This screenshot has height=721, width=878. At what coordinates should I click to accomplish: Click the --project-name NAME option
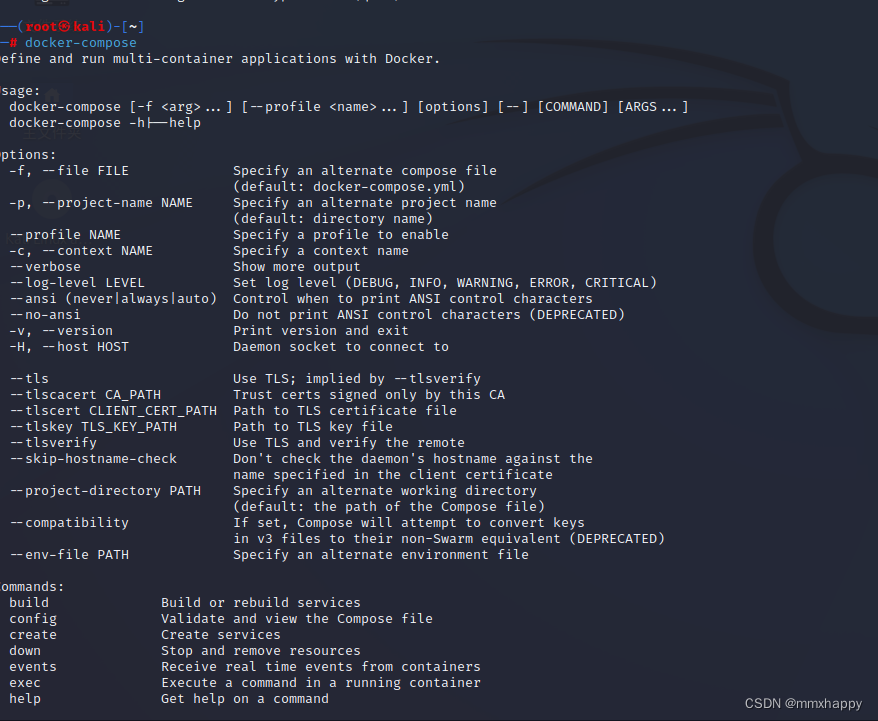tap(117, 203)
